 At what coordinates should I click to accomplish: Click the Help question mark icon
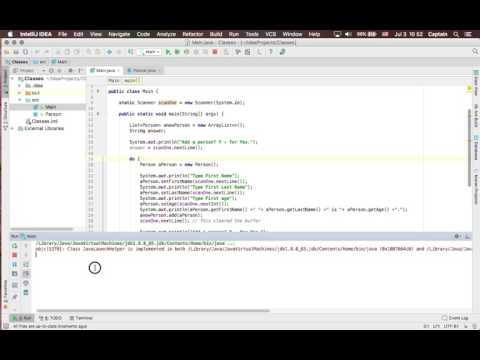271,52
